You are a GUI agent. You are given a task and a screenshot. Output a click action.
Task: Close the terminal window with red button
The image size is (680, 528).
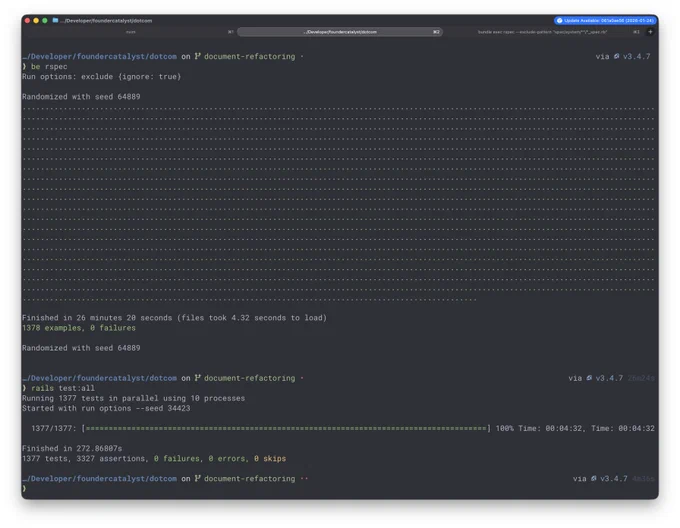[27, 20]
